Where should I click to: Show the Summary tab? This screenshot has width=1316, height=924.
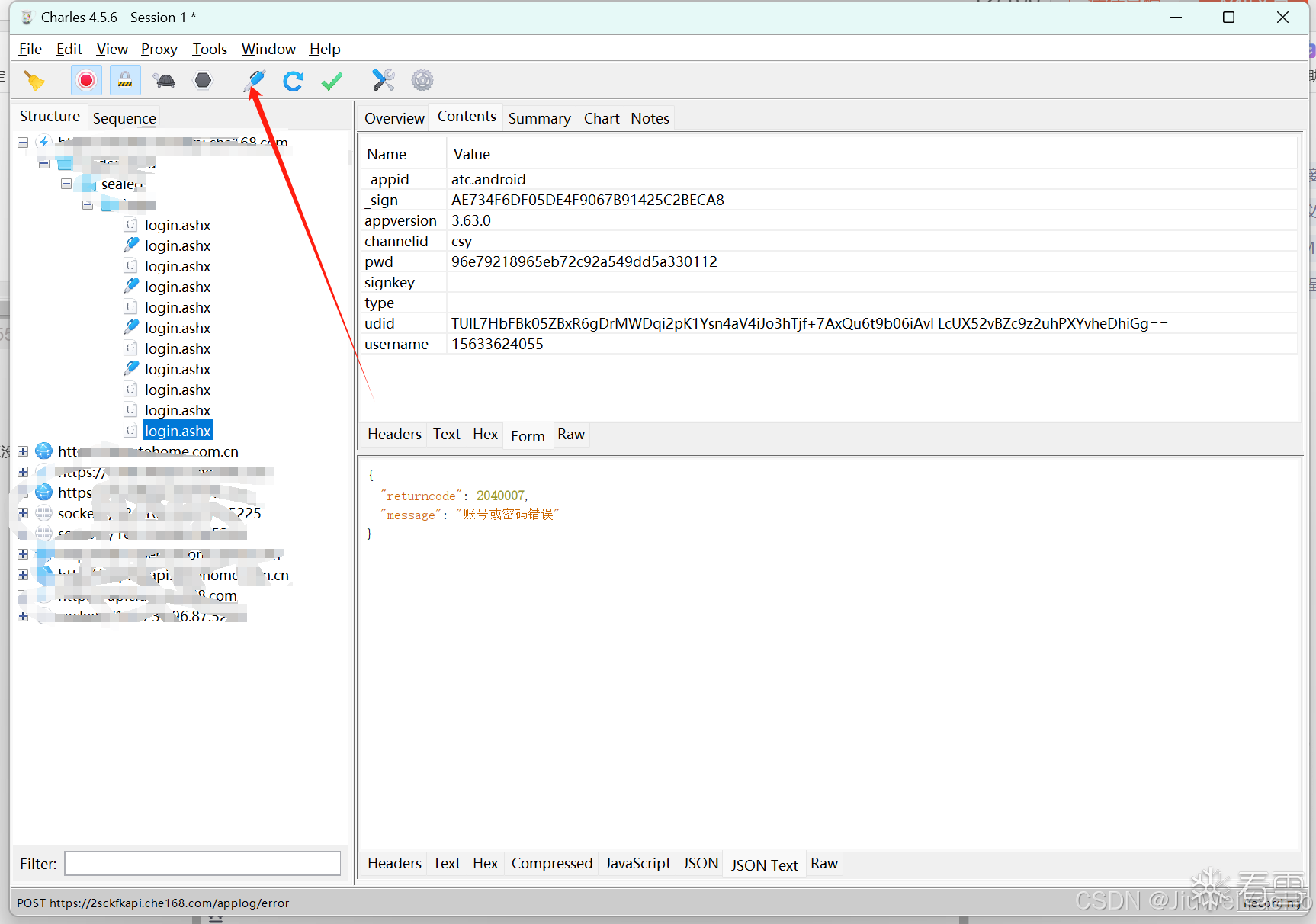click(x=539, y=118)
